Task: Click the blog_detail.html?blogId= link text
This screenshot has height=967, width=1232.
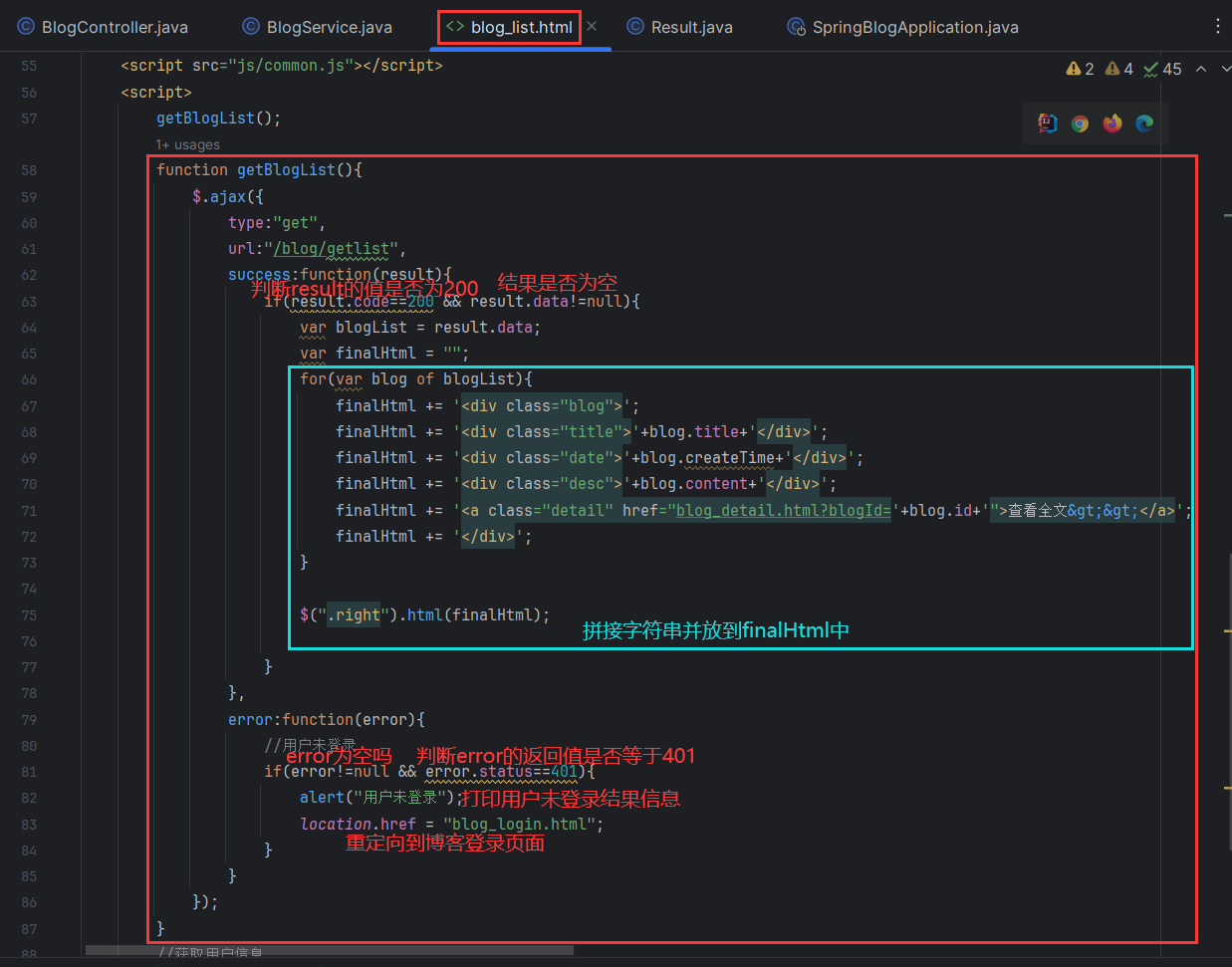Action: 784,511
